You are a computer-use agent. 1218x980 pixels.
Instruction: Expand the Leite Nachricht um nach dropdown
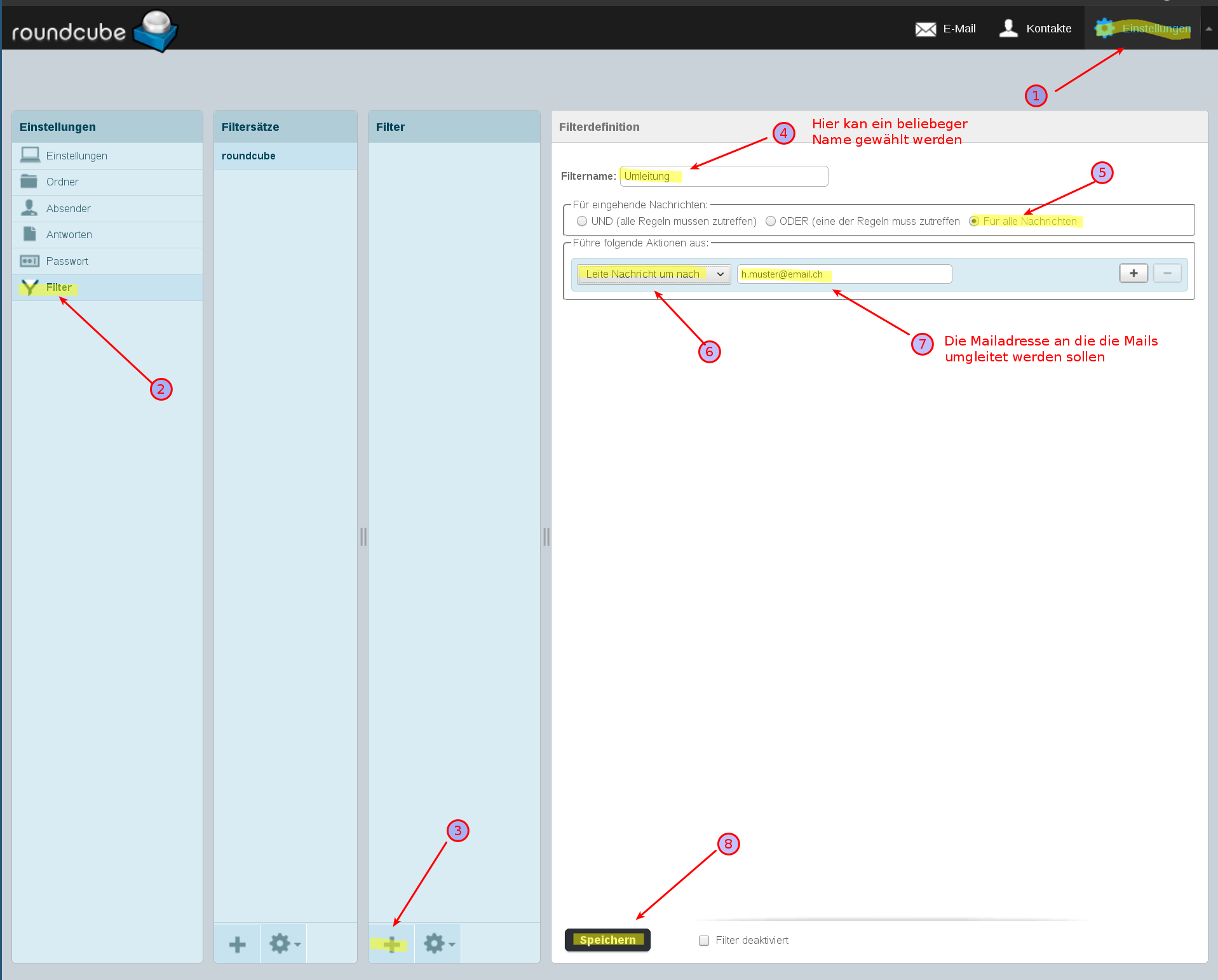tap(654, 274)
